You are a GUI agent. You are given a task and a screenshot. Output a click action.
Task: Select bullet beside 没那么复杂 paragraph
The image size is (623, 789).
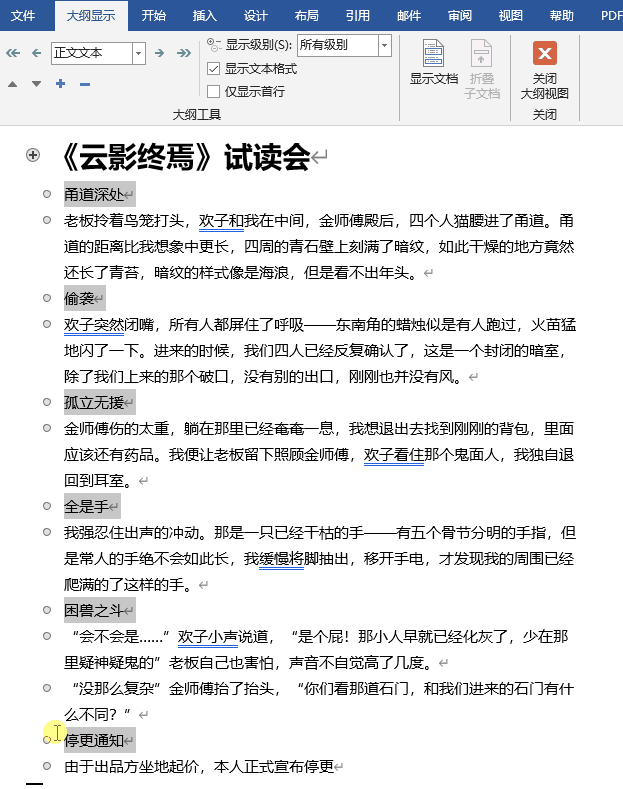tap(47, 688)
